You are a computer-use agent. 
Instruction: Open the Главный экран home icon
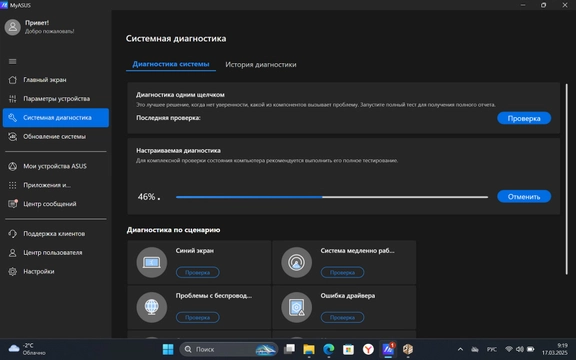12,80
